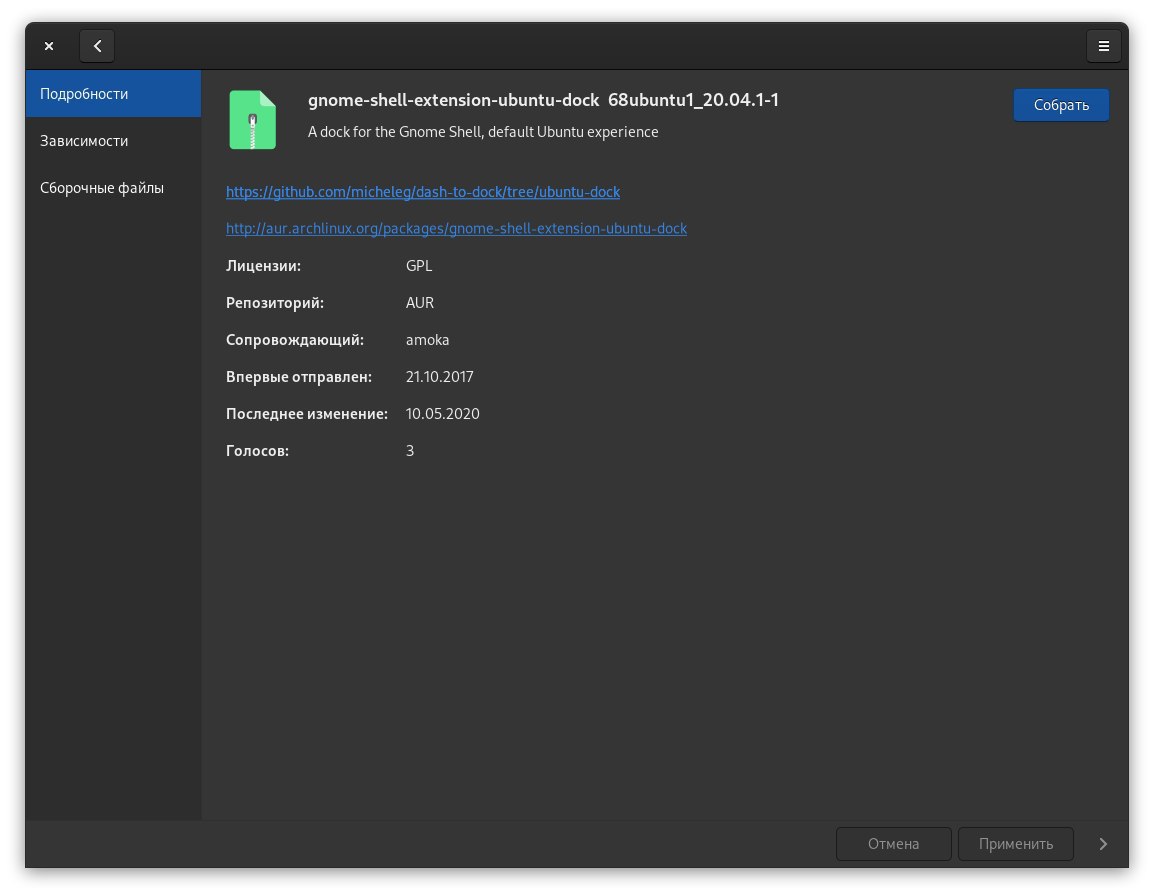The width and height of the screenshot is (1154, 896).
Task: Expand details with bottom-right chevron
Action: (1102, 844)
